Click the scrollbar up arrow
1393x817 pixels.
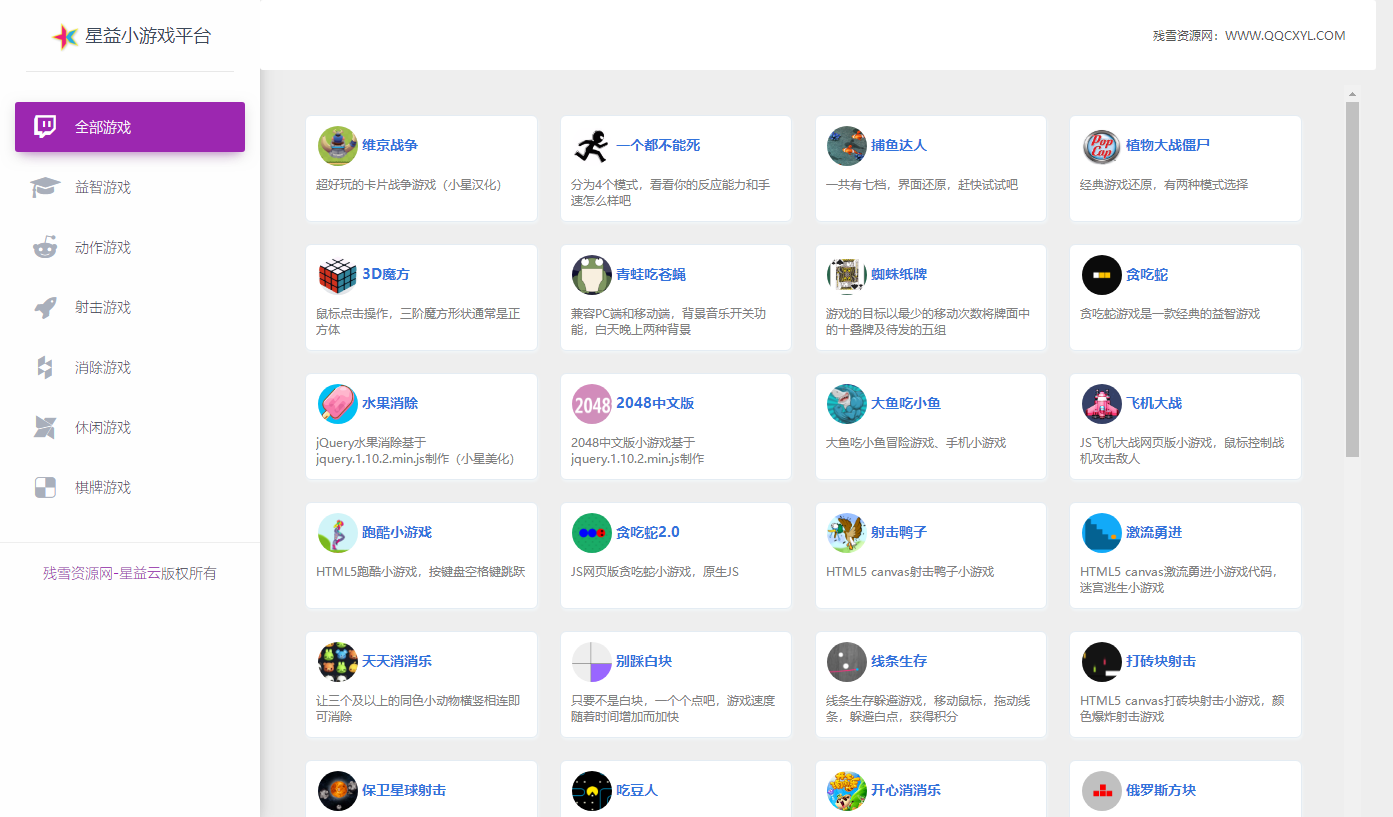pyautogui.click(x=1352, y=95)
